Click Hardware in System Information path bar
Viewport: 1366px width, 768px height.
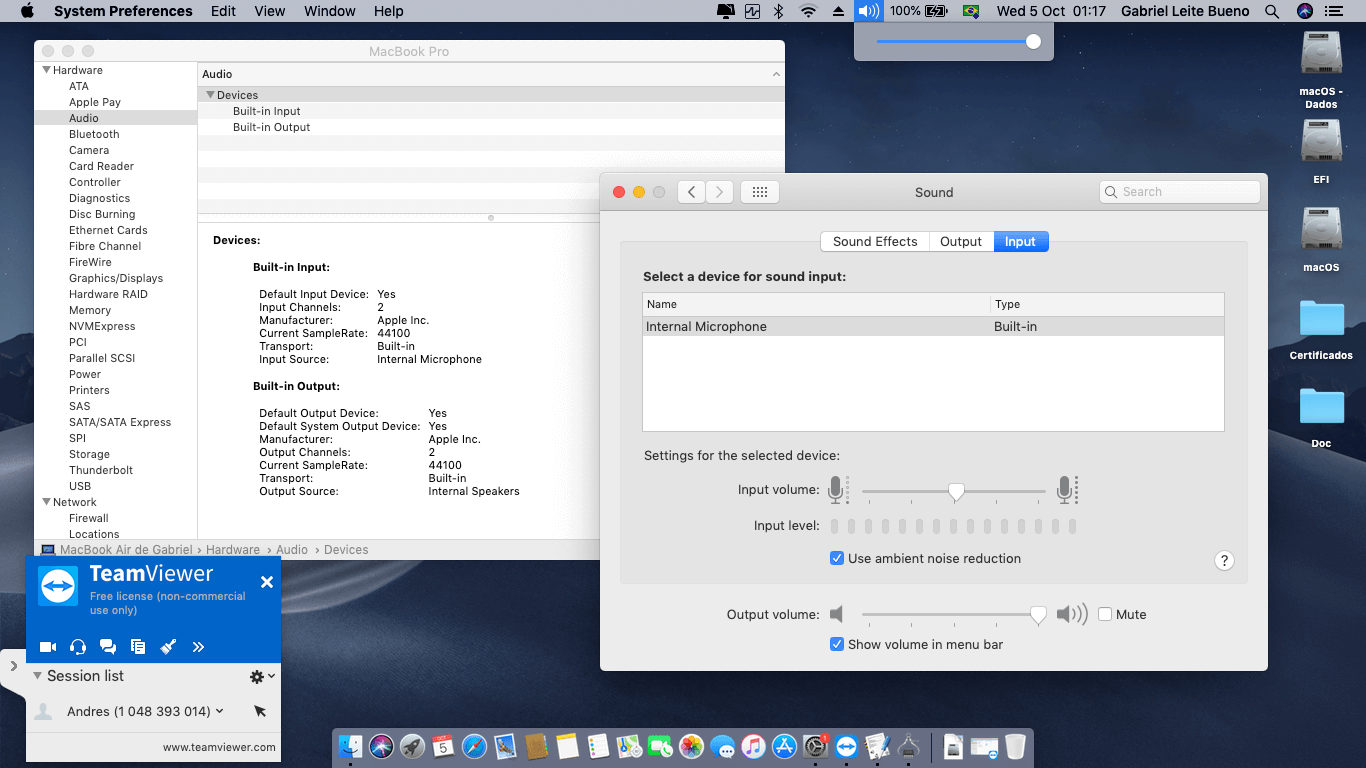tap(233, 550)
